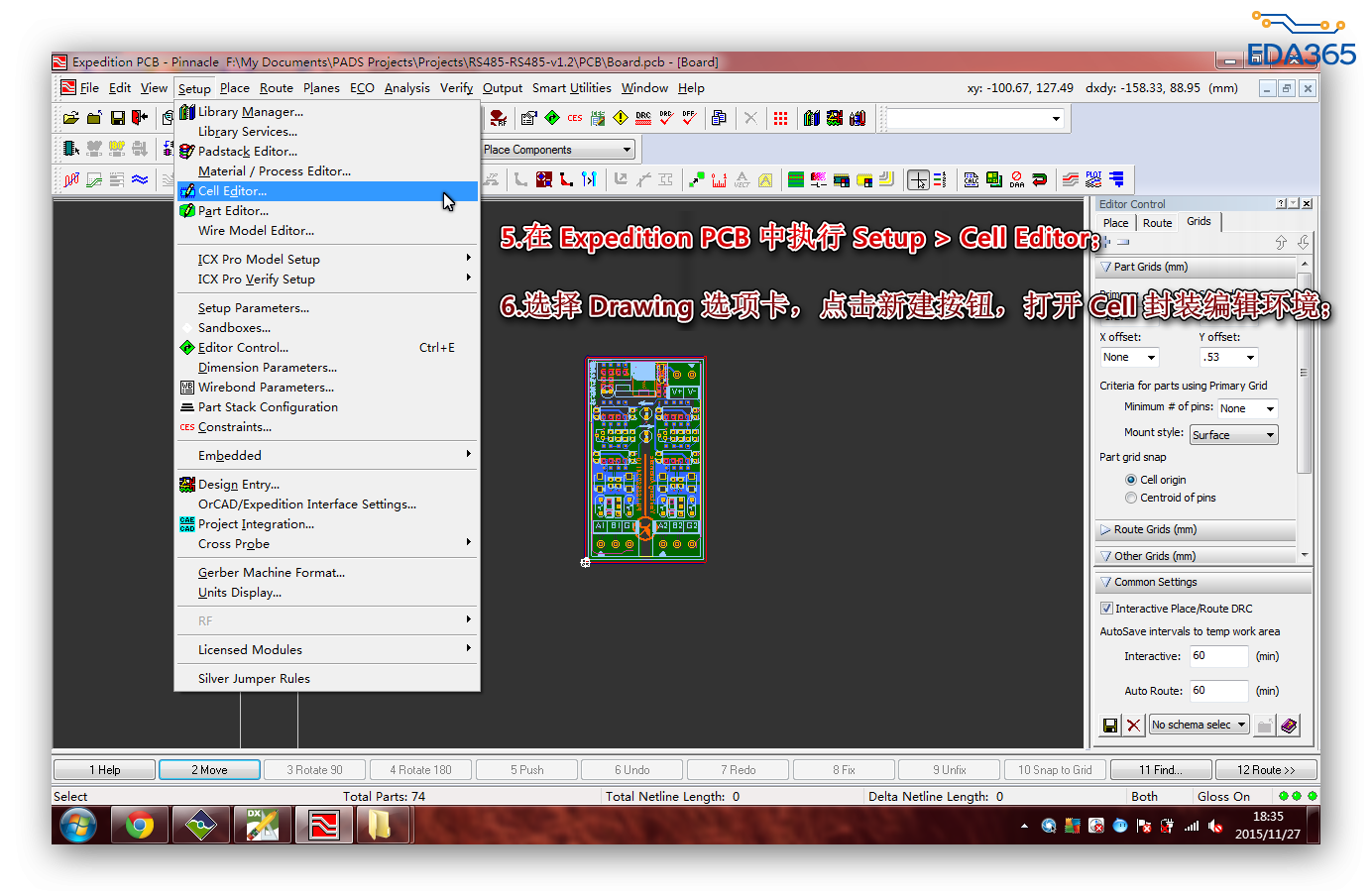Viewport: 1372px width, 896px height.
Task: Open Library Manager from the Setup menu
Action: 327,112
